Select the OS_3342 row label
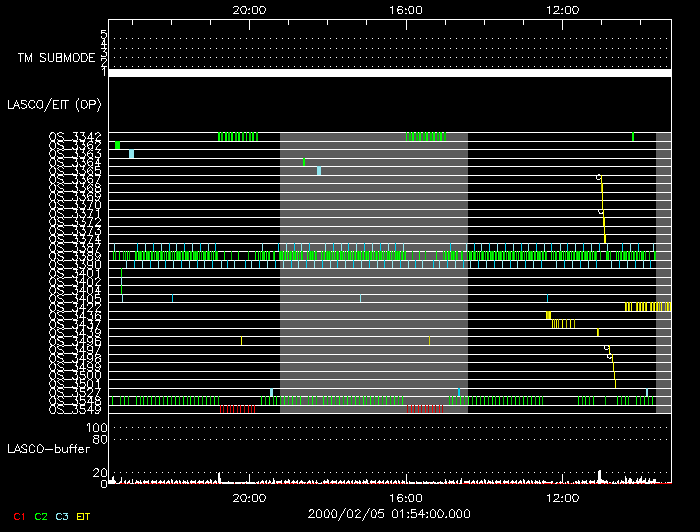The image size is (700, 532). click(75, 136)
